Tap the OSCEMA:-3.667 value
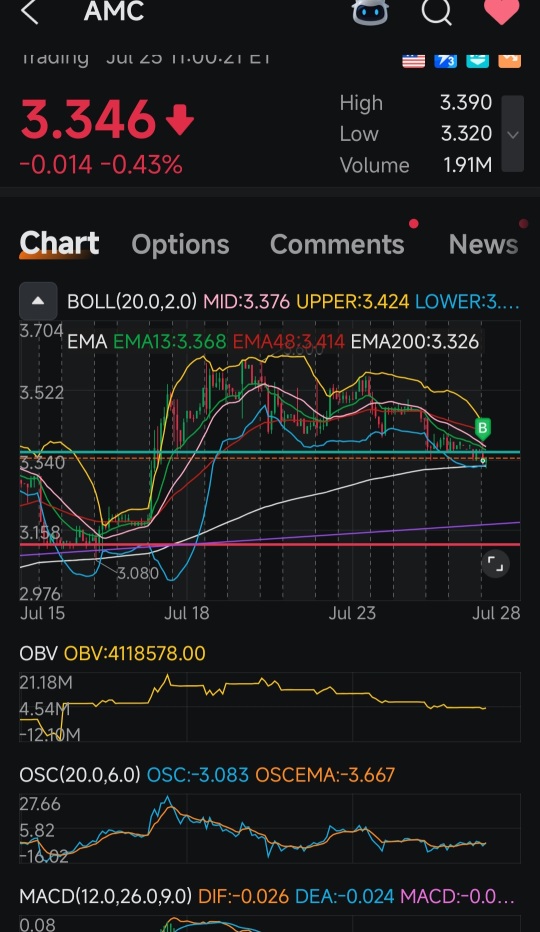Image resolution: width=540 pixels, height=932 pixels. click(x=325, y=774)
